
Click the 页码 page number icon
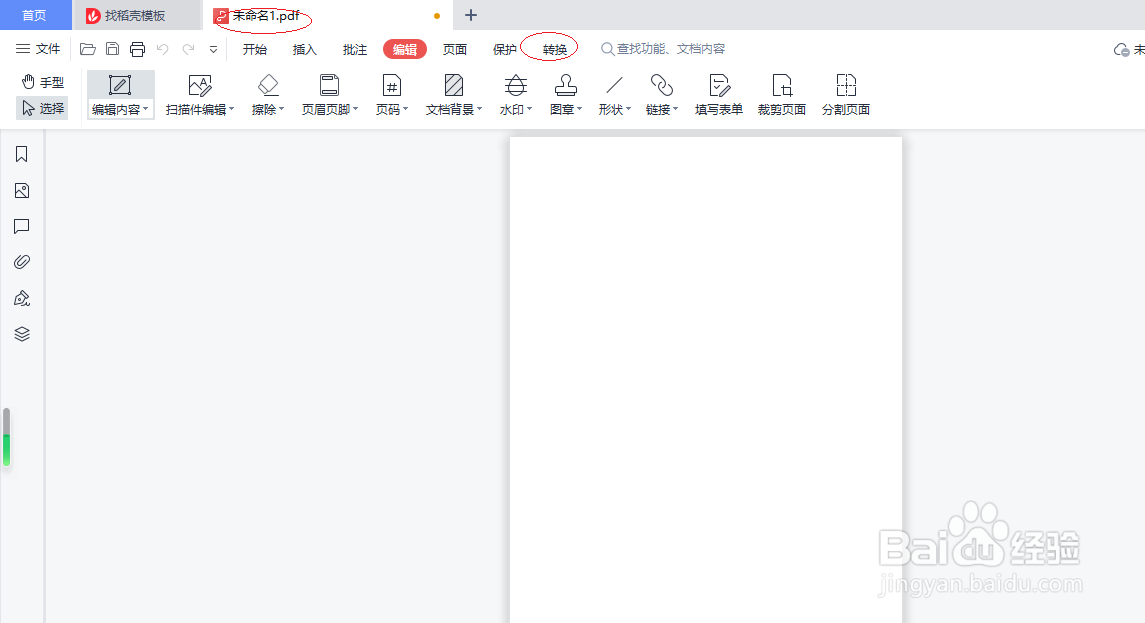click(391, 85)
